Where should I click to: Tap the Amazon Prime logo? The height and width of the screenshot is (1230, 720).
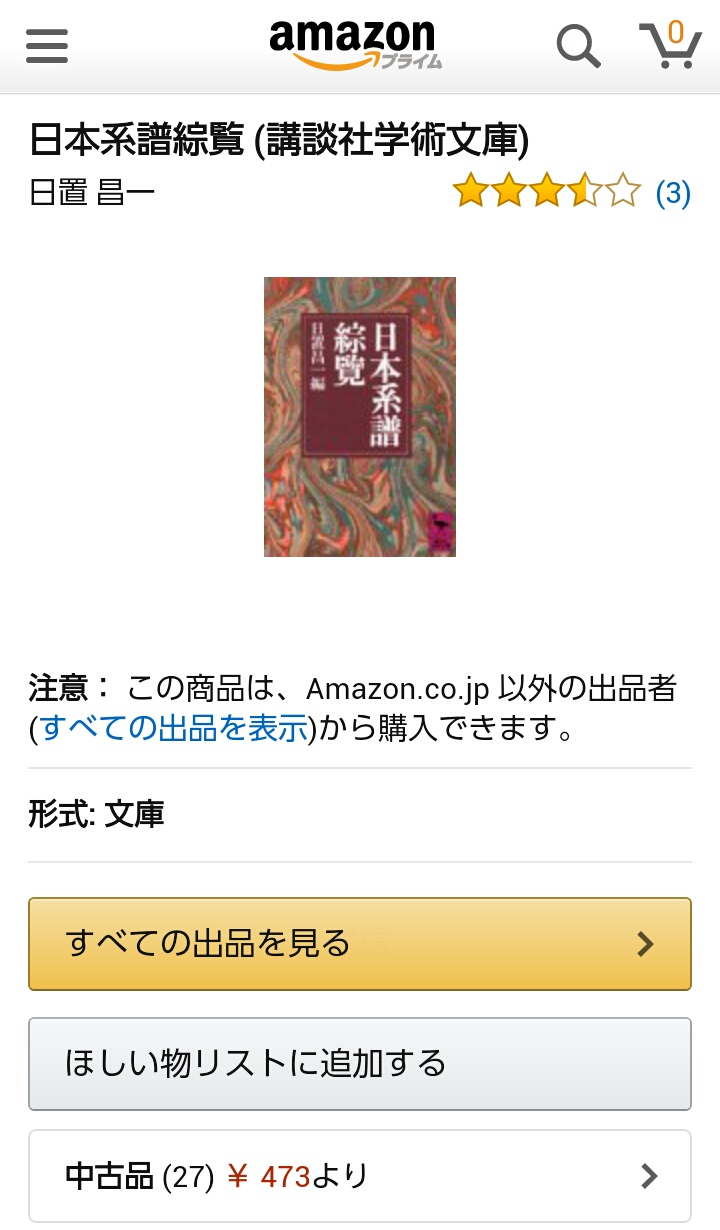coord(355,45)
